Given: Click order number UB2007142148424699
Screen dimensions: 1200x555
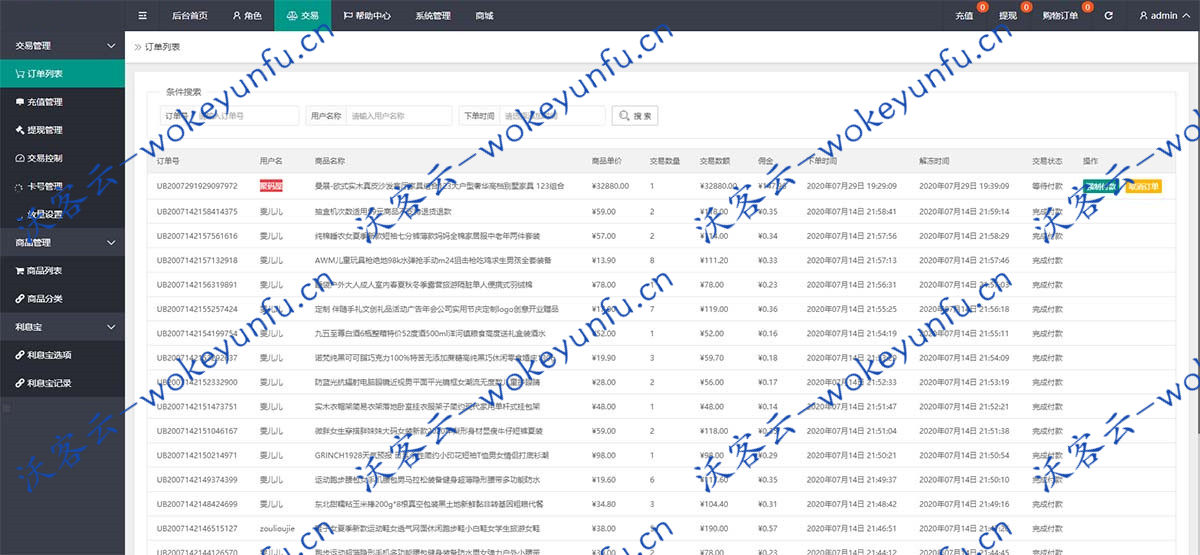Looking at the screenshot, I should pyautogui.click(x=197, y=505).
